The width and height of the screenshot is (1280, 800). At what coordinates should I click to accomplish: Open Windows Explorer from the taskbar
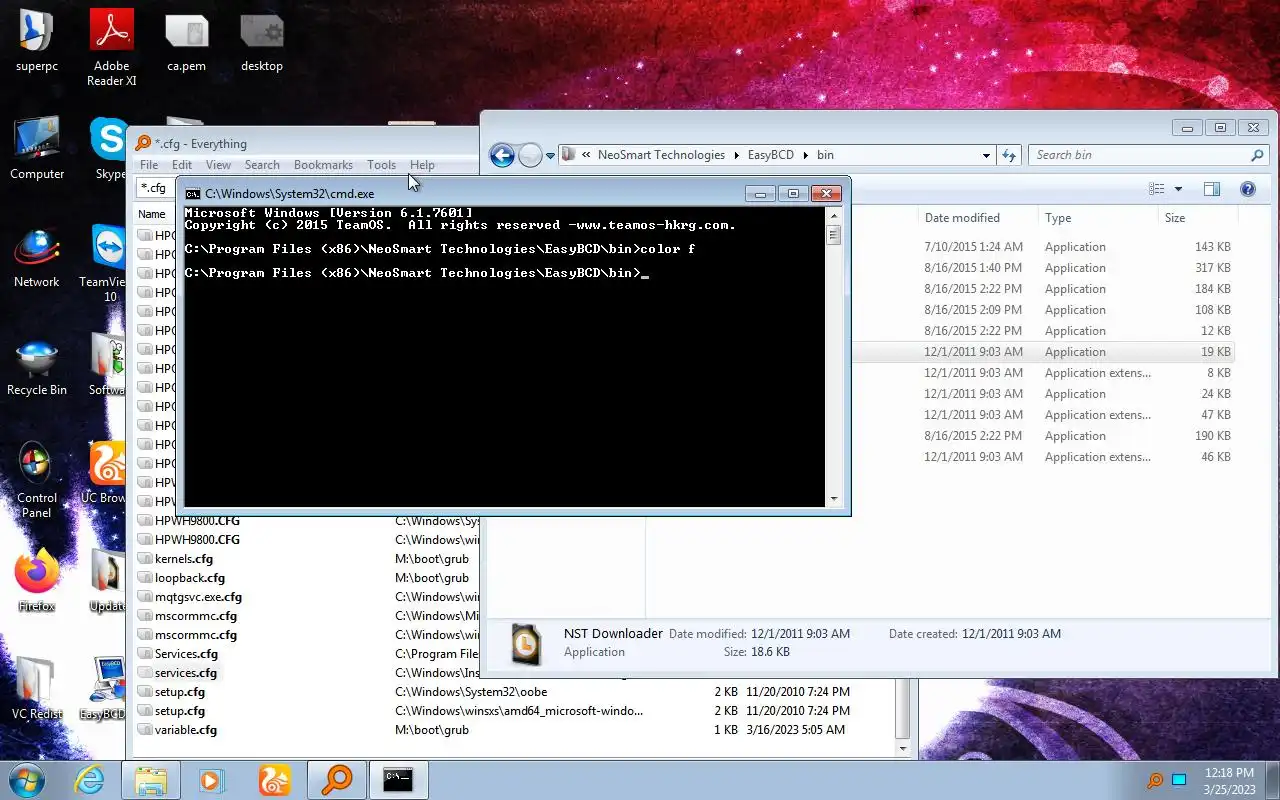tap(151, 780)
